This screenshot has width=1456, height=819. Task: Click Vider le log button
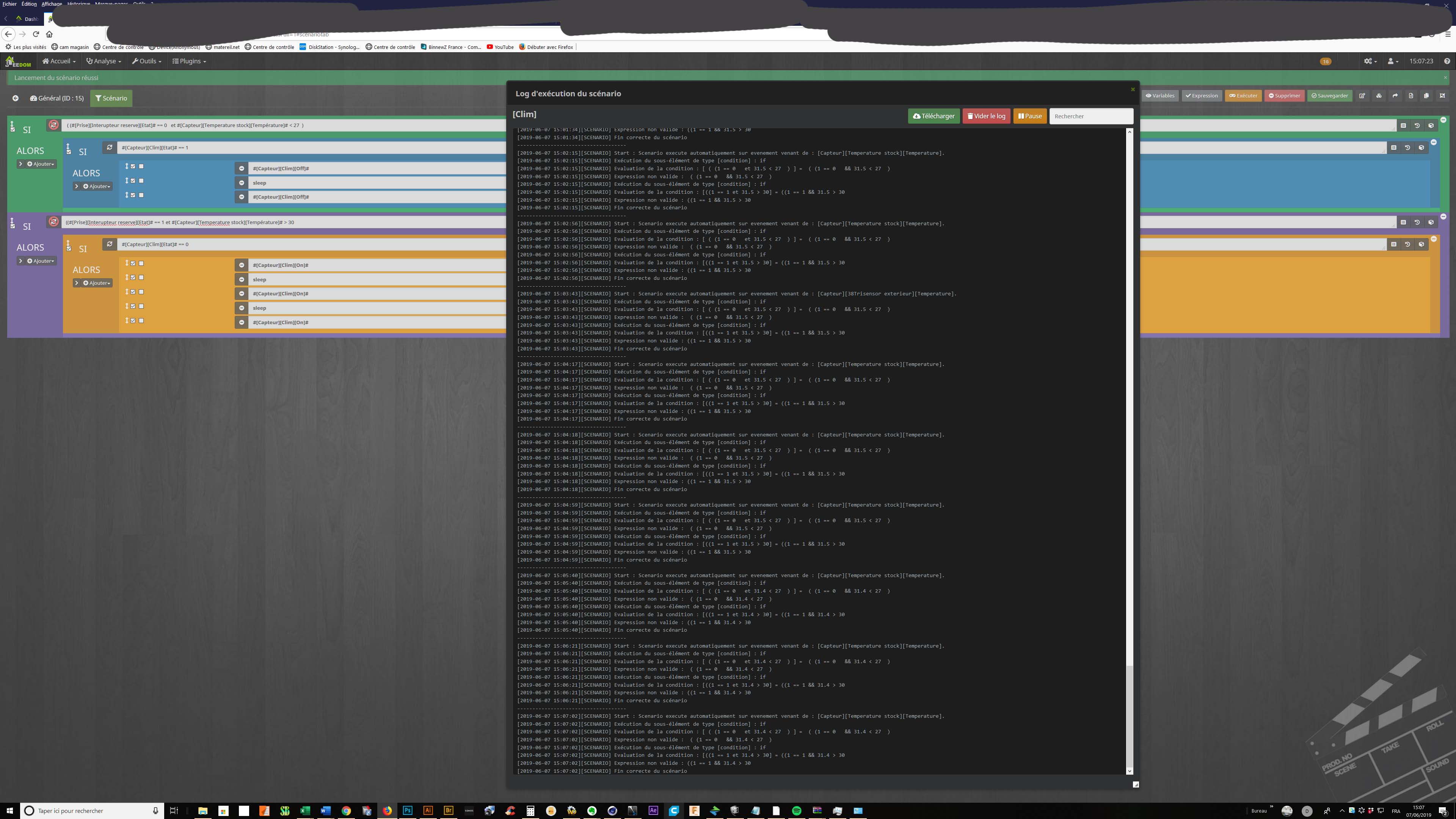coord(986,116)
